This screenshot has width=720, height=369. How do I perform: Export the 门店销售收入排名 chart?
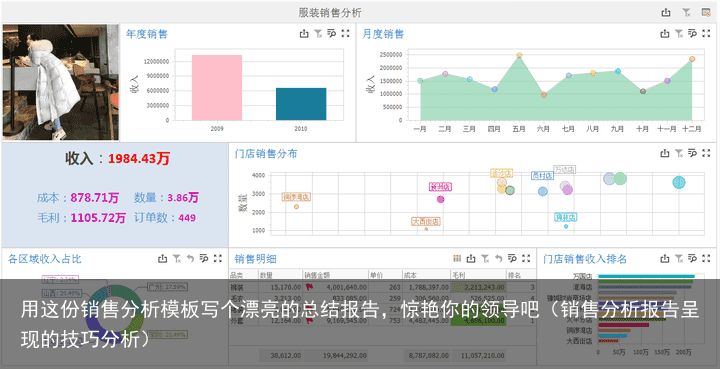(665, 259)
